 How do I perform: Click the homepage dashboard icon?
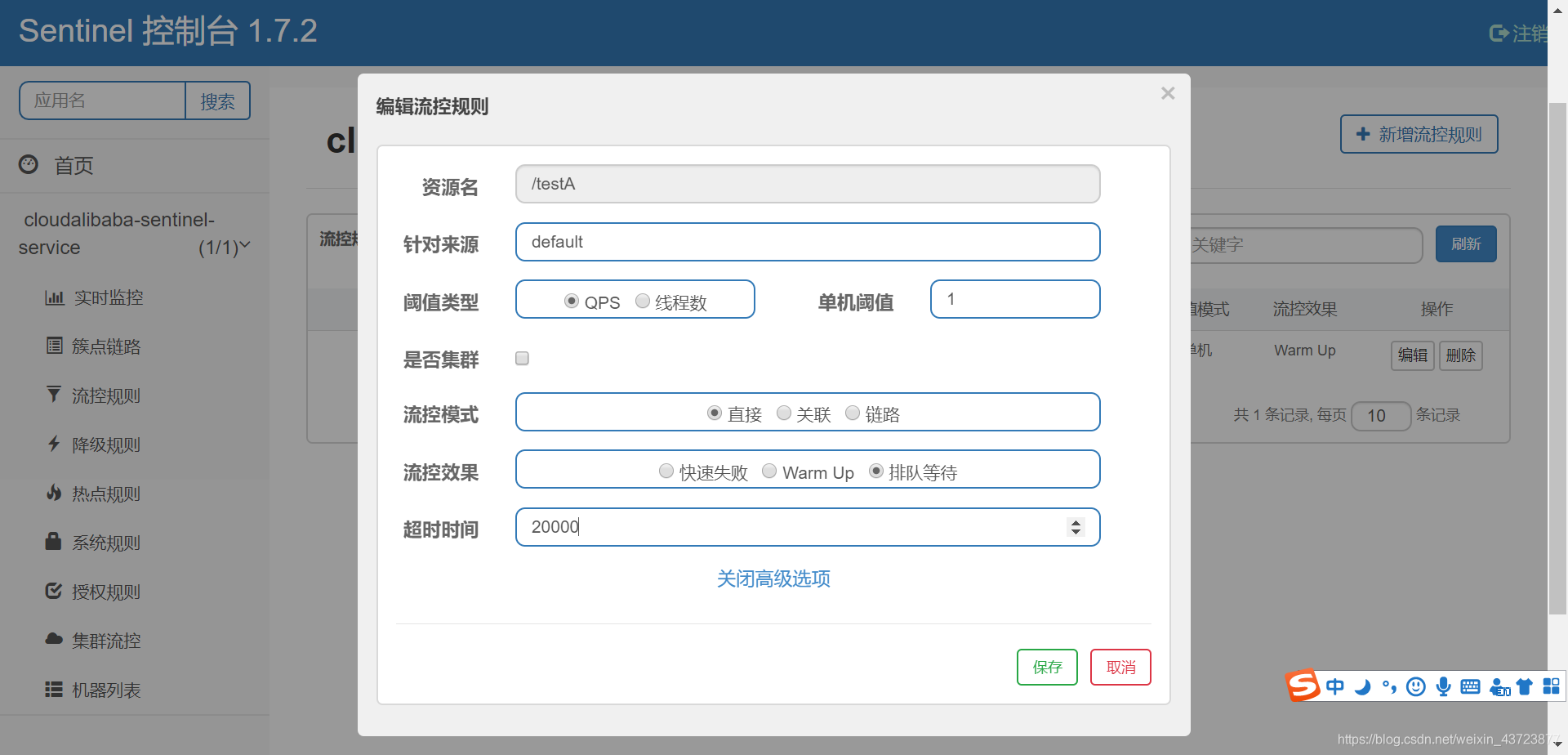point(29,164)
